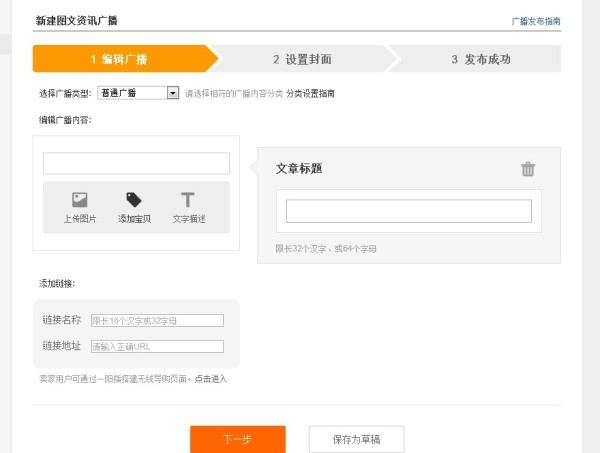Screen dimensions: 600x453
Task: Open the 广播发布指南 link
Action: tap(536, 20)
